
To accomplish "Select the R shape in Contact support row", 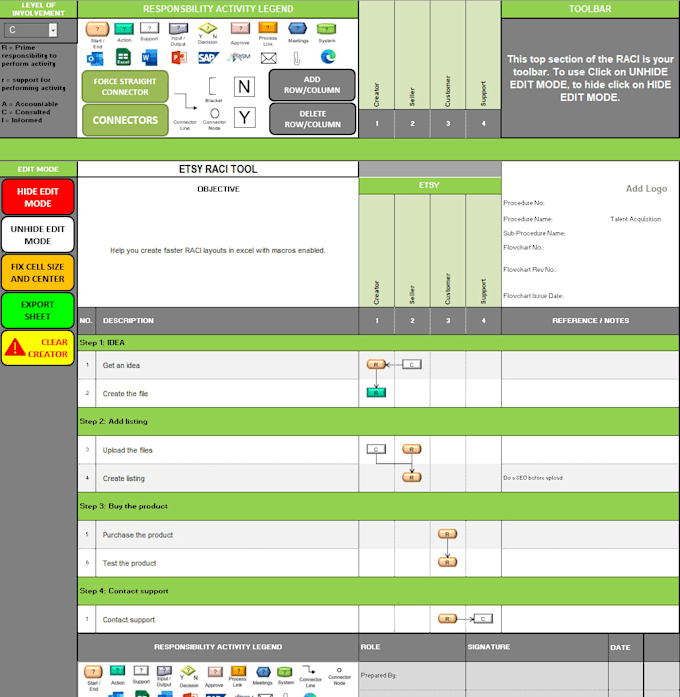I will pyautogui.click(x=447, y=618).
